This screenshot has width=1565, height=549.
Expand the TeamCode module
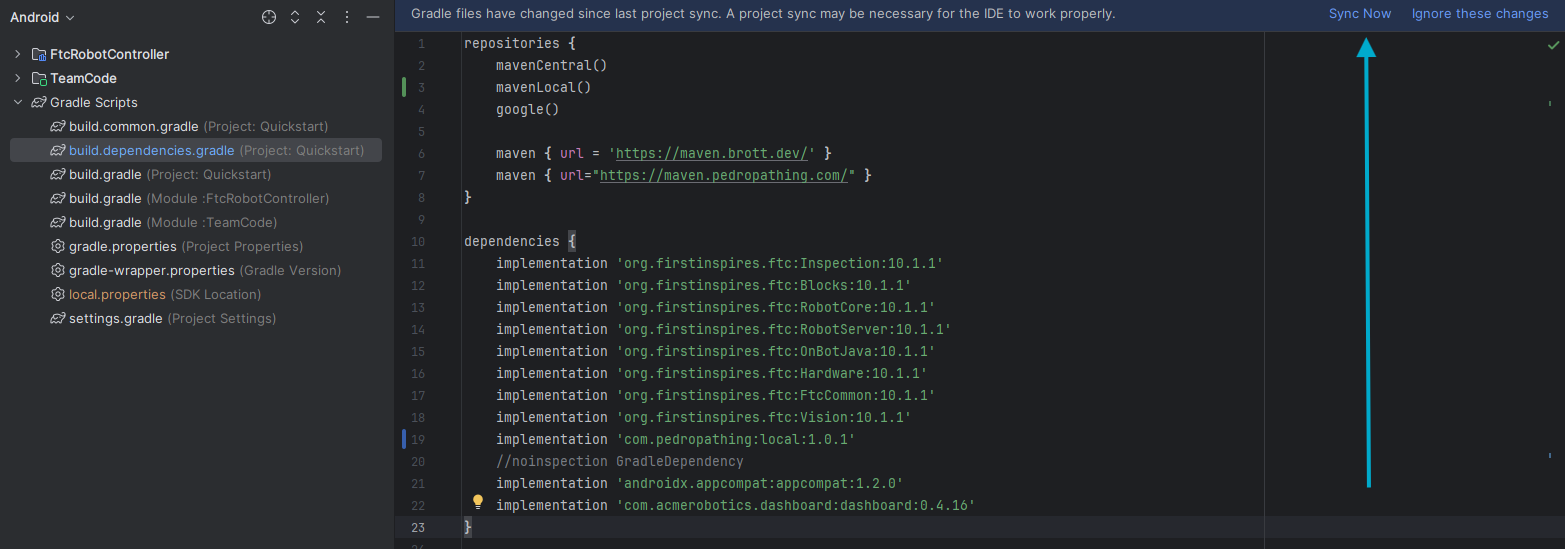(17, 78)
